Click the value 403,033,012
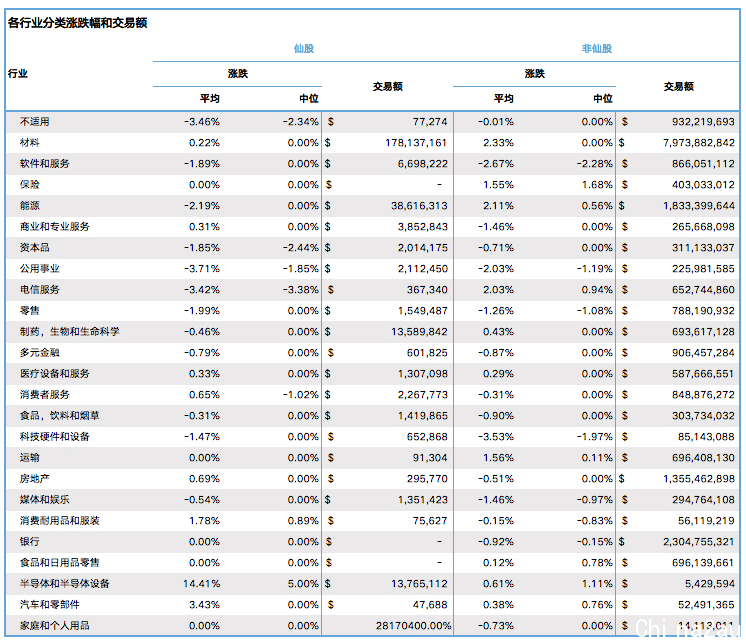The width and height of the screenshot is (746, 641). [x=703, y=185]
